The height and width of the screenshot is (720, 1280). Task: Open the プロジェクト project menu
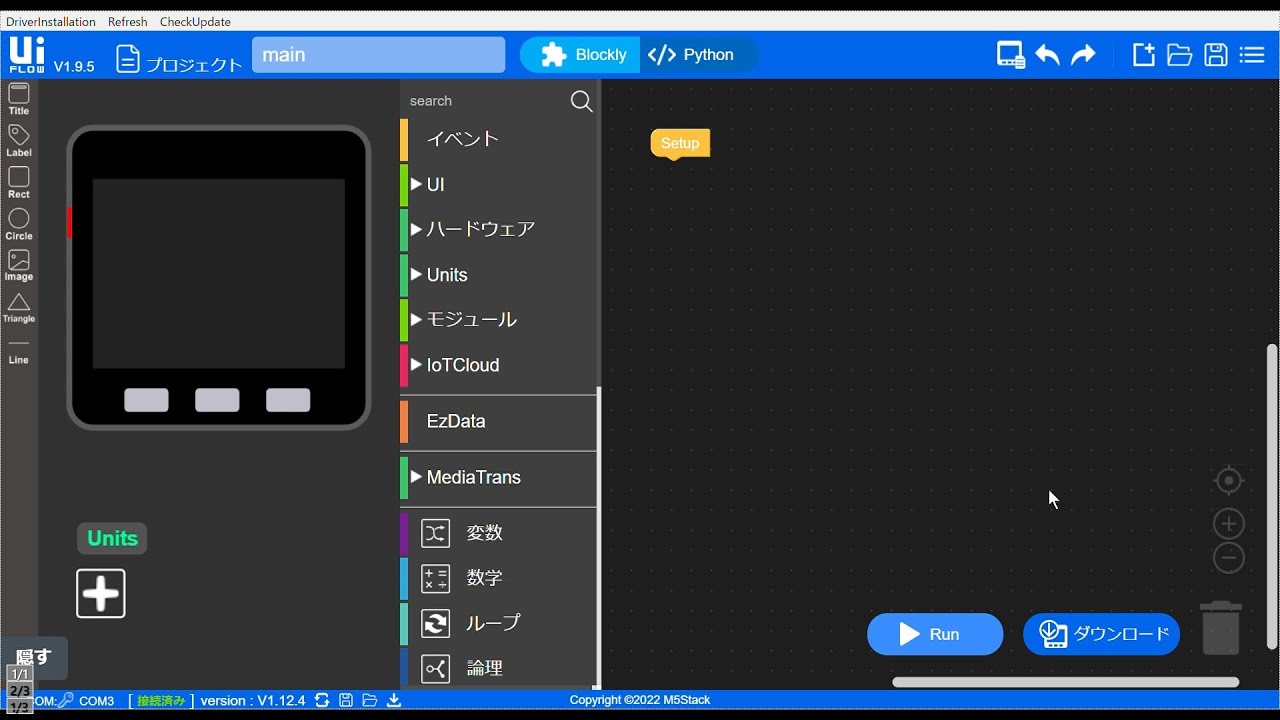(179, 60)
